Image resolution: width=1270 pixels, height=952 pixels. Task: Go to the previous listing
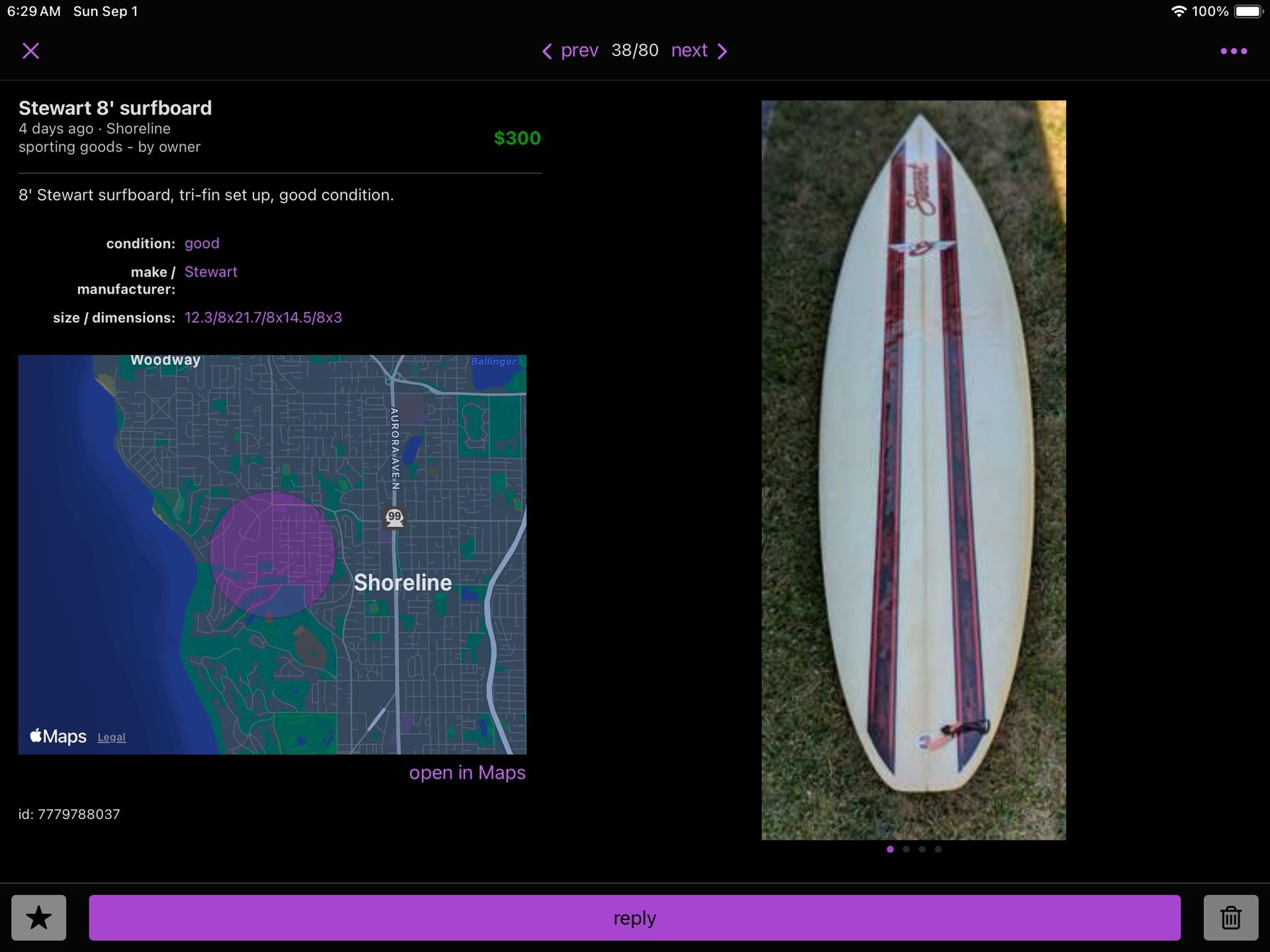point(570,51)
